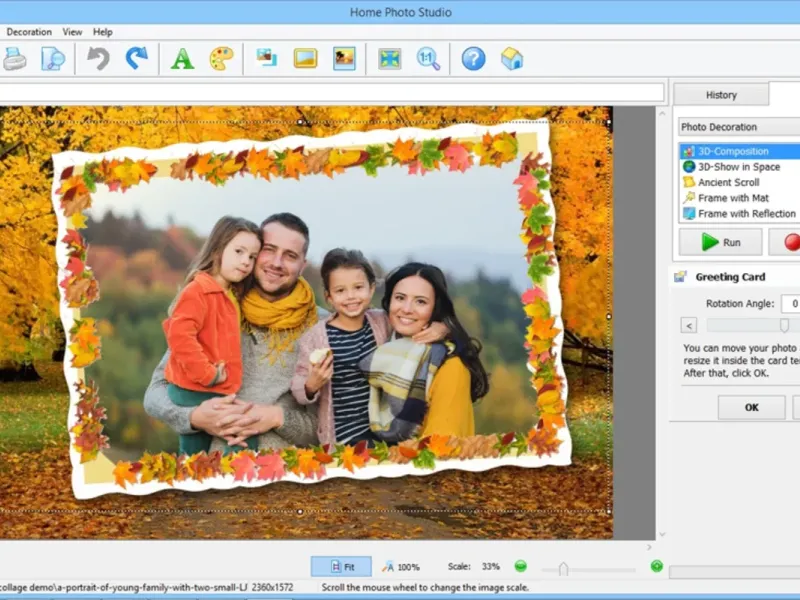Switch to 100% view mode
The height and width of the screenshot is (600, 800).
[x=401, y=566]
